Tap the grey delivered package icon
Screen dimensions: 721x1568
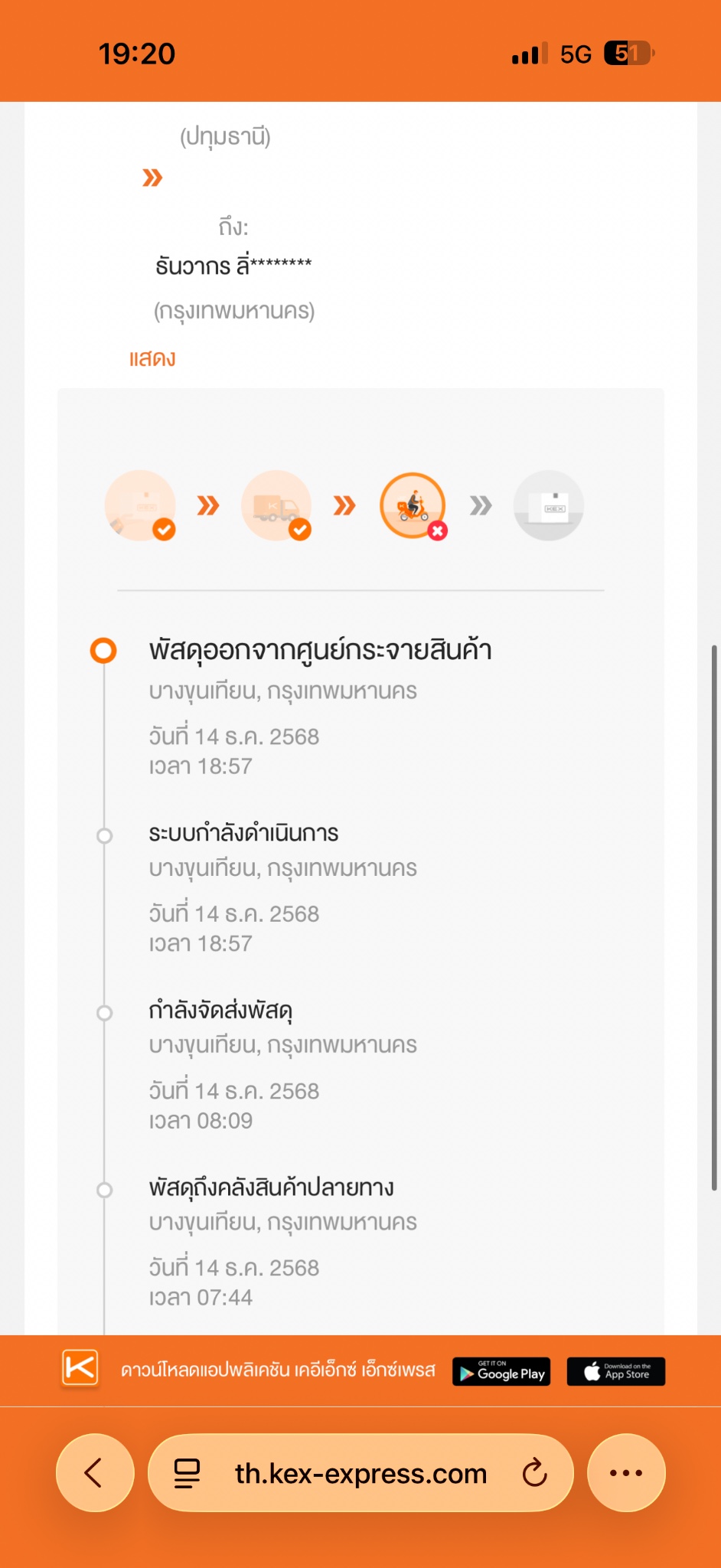tap(548, 505)
